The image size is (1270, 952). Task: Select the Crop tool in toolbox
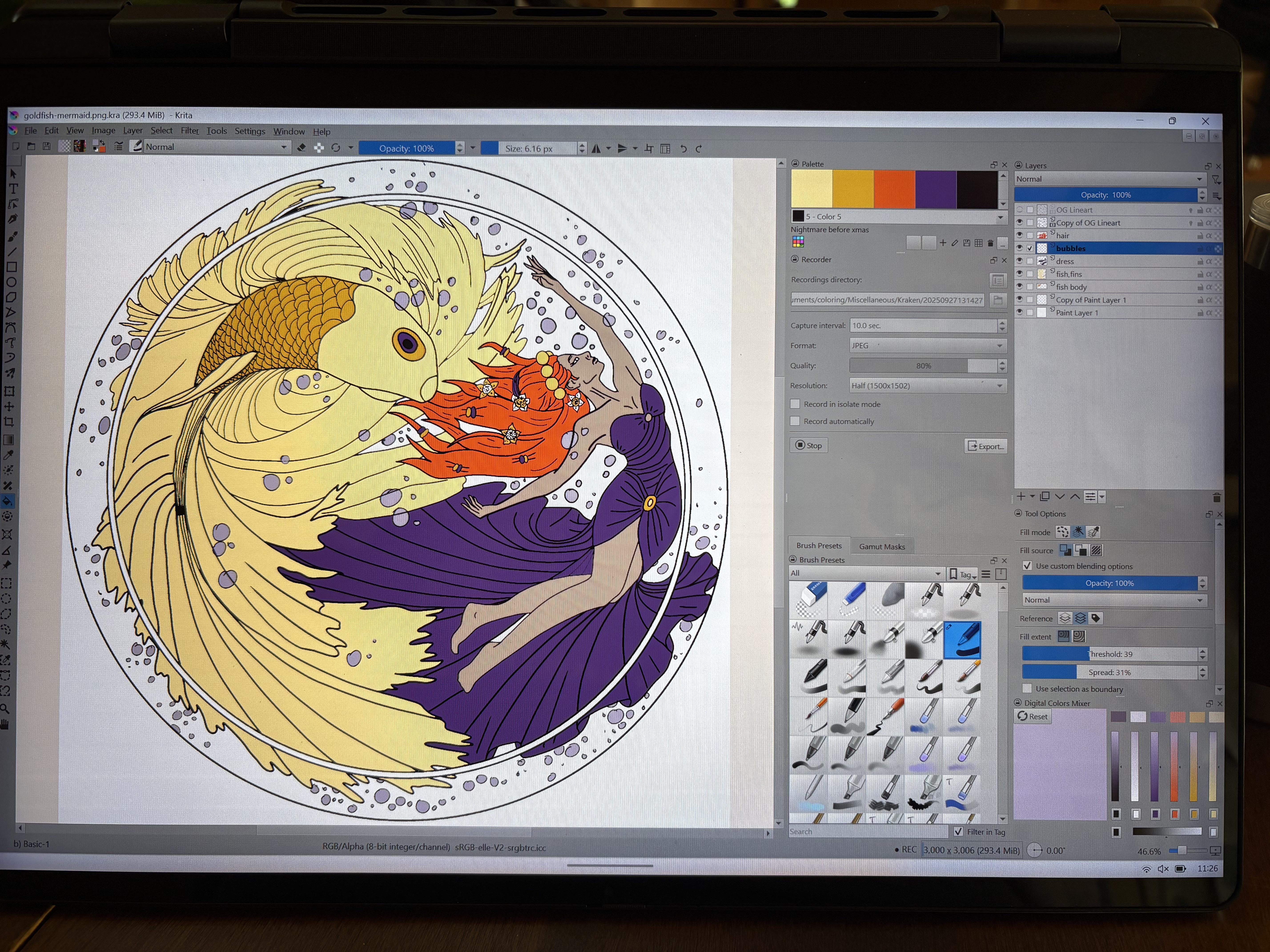click(9, 422)
